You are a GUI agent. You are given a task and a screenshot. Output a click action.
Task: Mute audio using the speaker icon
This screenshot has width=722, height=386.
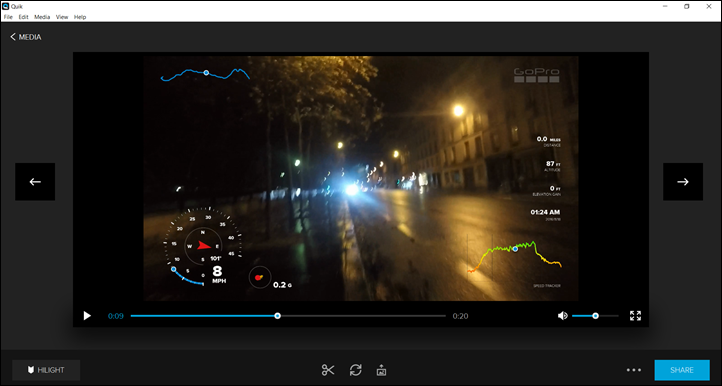point(562,316)
